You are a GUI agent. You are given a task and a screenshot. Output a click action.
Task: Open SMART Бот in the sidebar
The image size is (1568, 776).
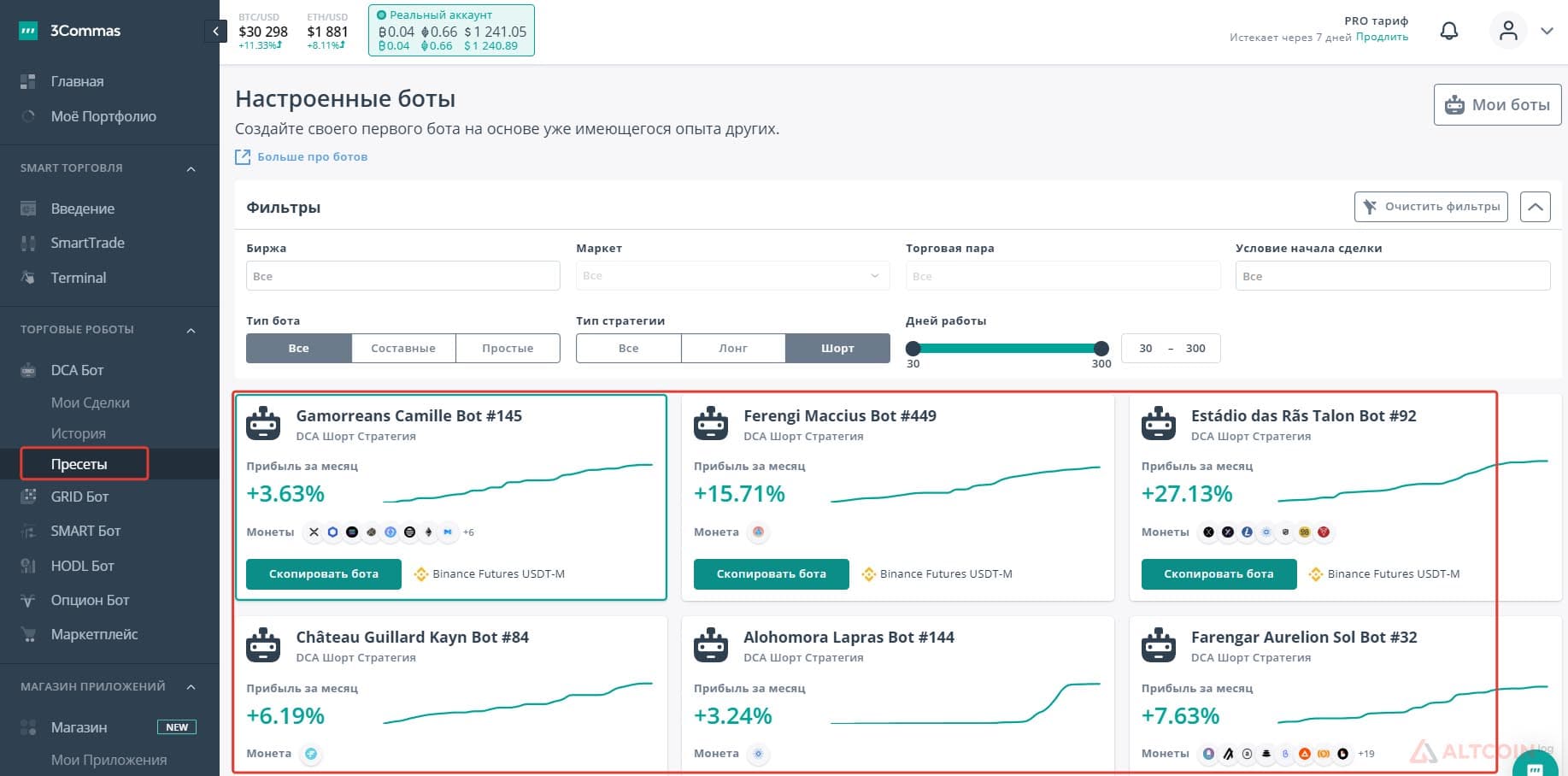(x=85, y=531)
